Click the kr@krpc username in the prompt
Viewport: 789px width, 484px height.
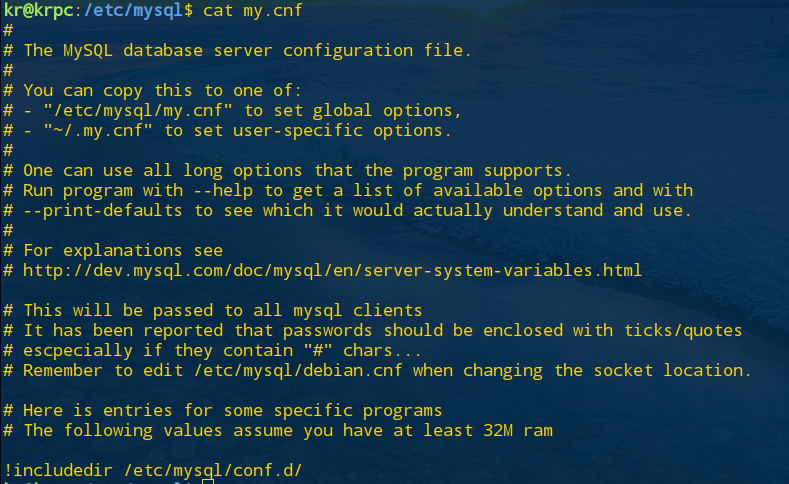[x=38, y=10]
